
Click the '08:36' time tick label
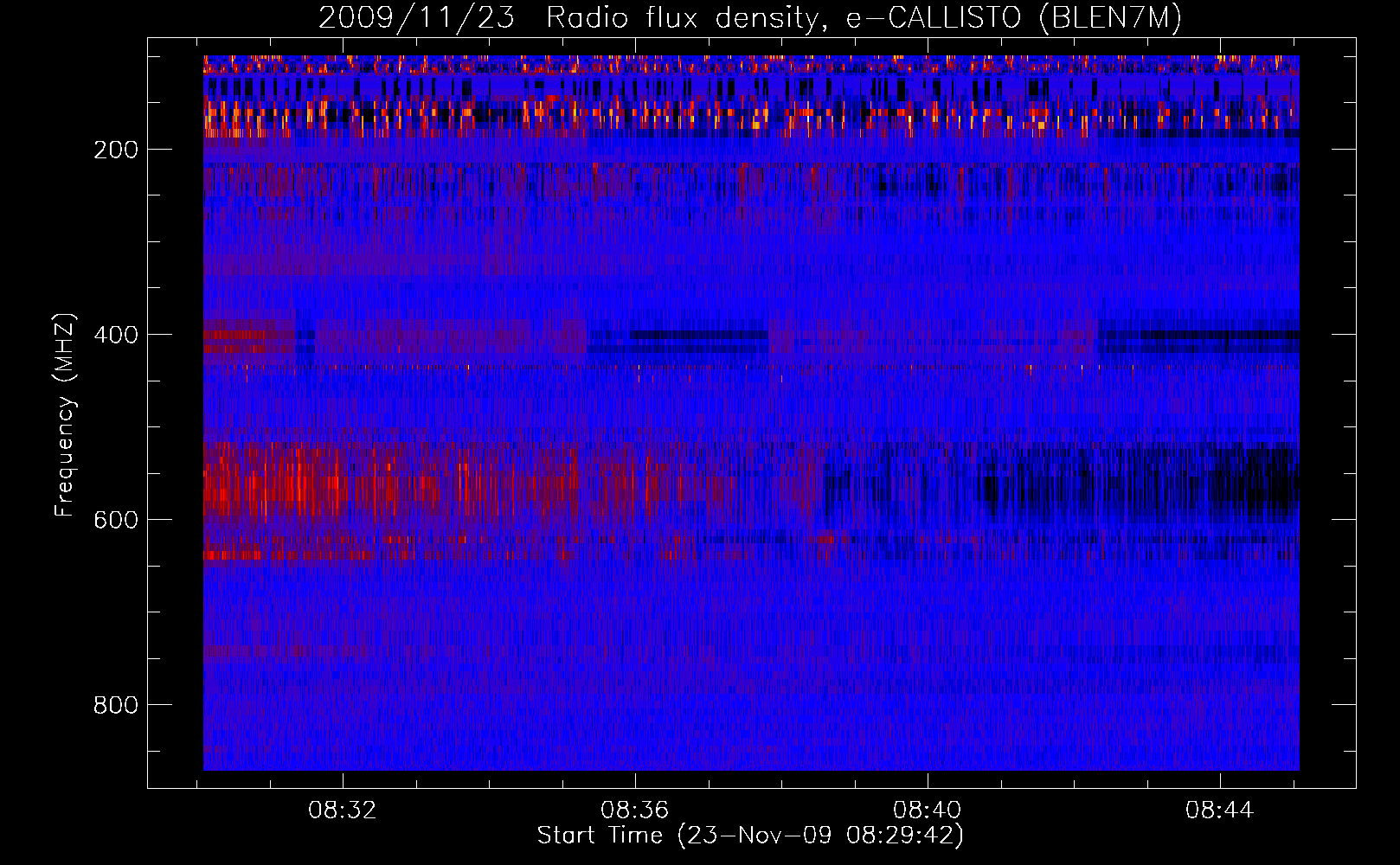pyautogui.click(x=635, y=811)
